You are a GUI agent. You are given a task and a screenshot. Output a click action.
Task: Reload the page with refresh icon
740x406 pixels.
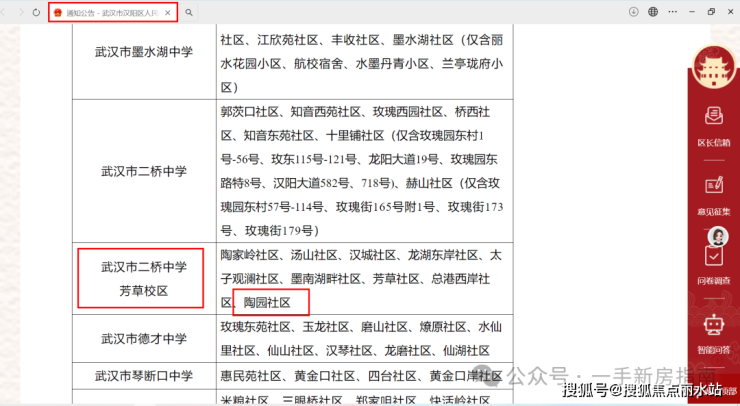(36, 13)
